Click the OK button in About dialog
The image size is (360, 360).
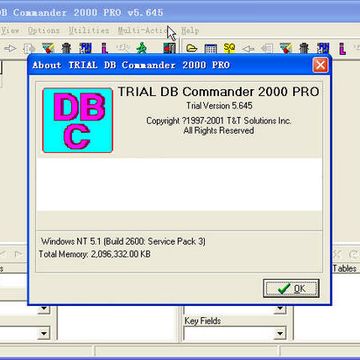point(291,289)
